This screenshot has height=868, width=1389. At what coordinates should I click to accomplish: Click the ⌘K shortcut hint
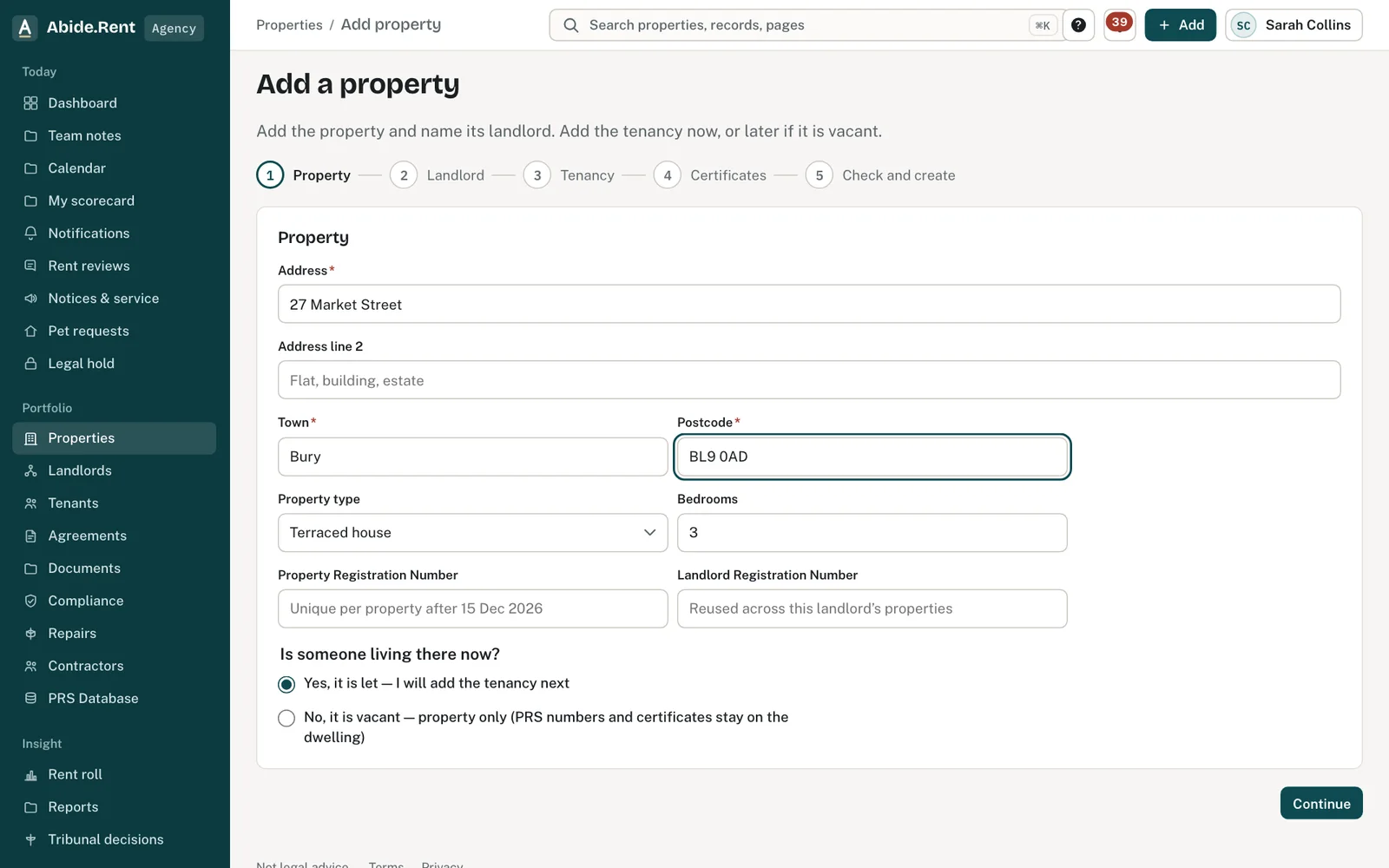coord(1043,25)
